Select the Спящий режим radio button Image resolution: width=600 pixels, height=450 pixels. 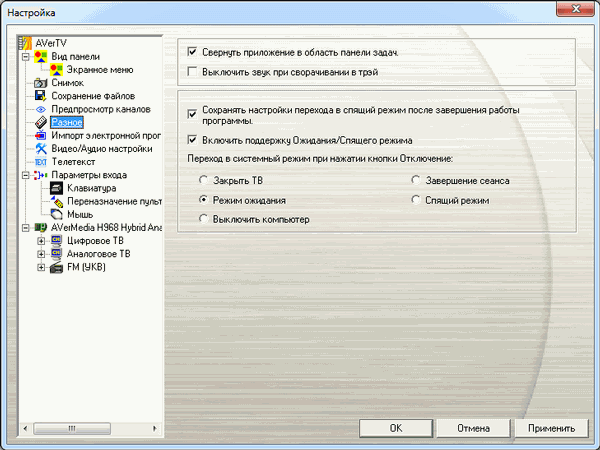415,200
